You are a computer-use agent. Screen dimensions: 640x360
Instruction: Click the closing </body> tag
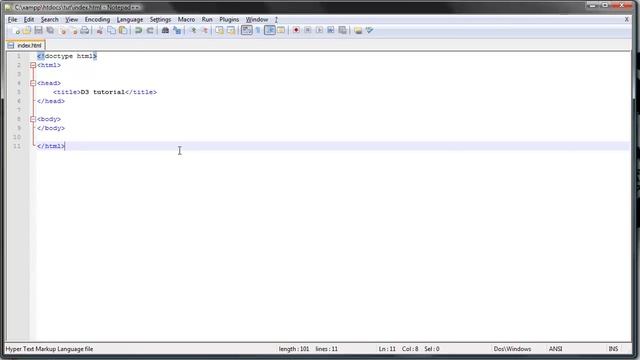[51, 128]
